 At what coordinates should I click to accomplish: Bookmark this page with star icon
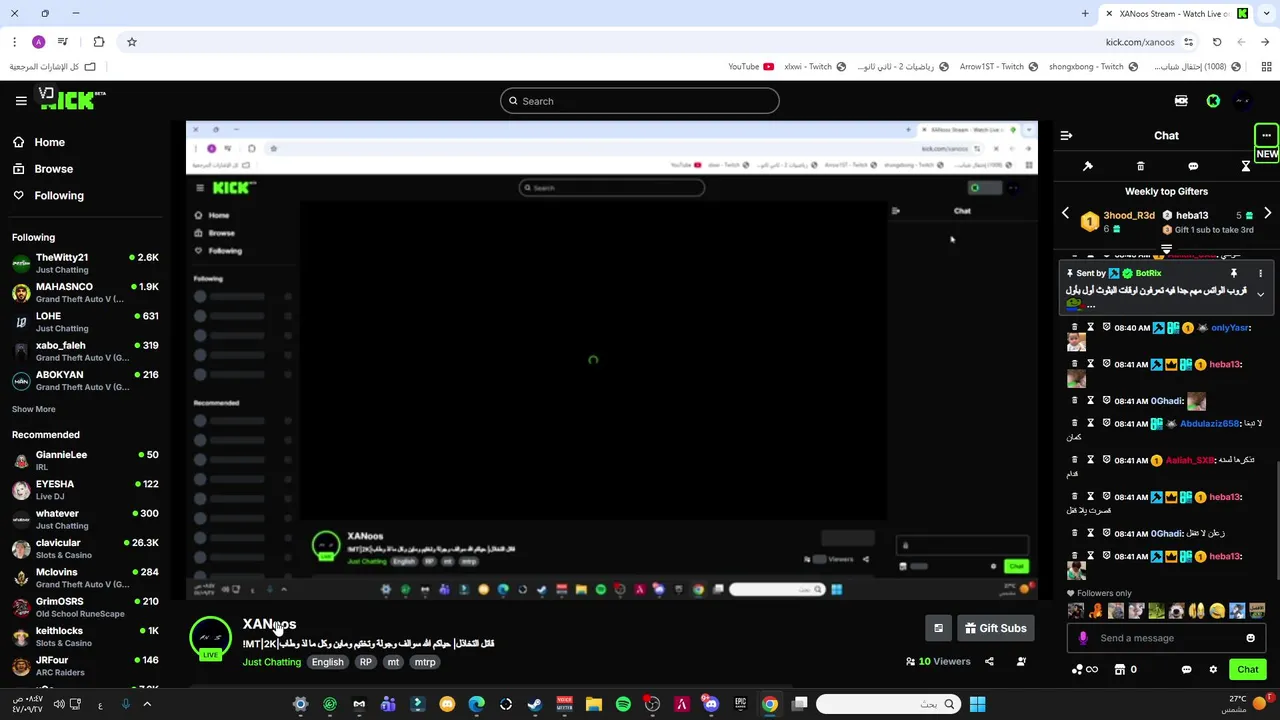(x=132, y=42)
